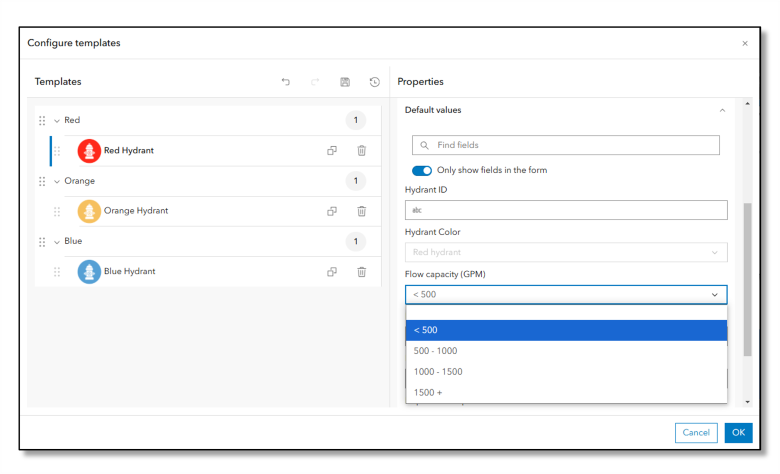Click the Blue group label
The image size is (780, 474).
[73, 241]
